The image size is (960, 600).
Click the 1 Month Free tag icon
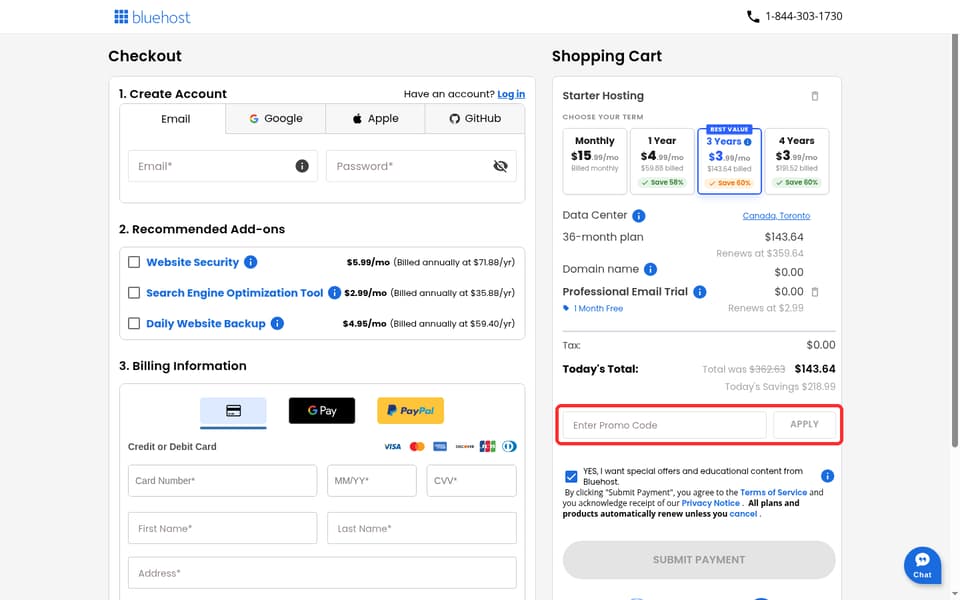566,308
